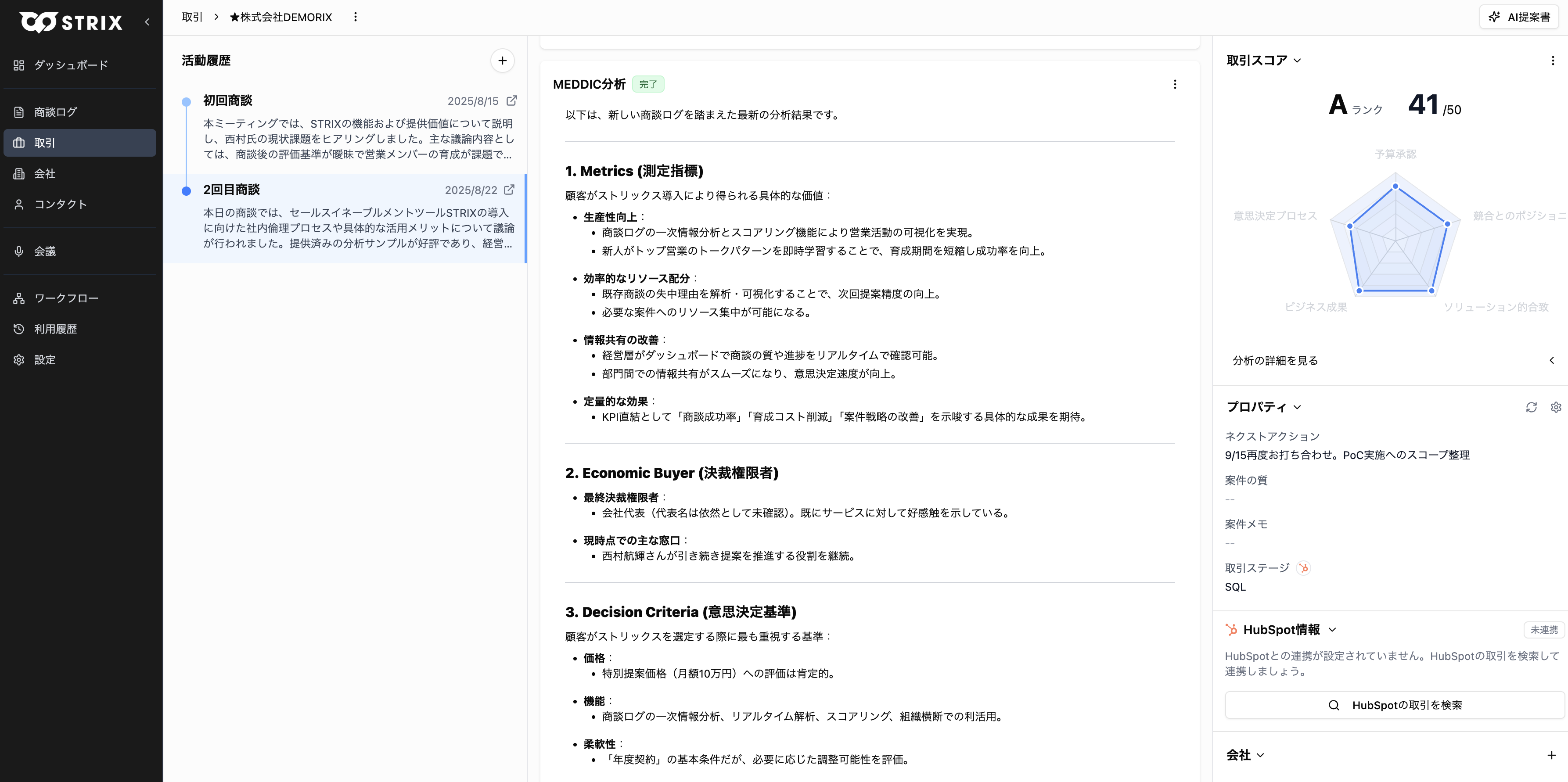Click the STRIX logo
The height and width of the screenshot is (782, 1568).
pos(71,22)
